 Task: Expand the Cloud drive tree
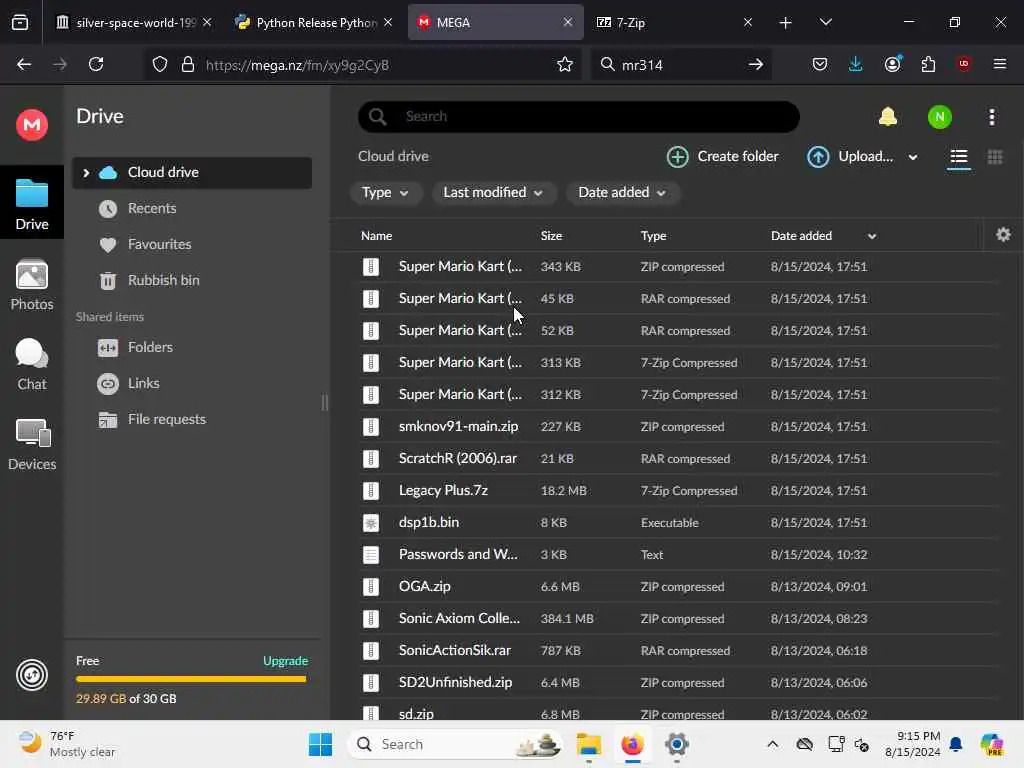tap(86, 173)
